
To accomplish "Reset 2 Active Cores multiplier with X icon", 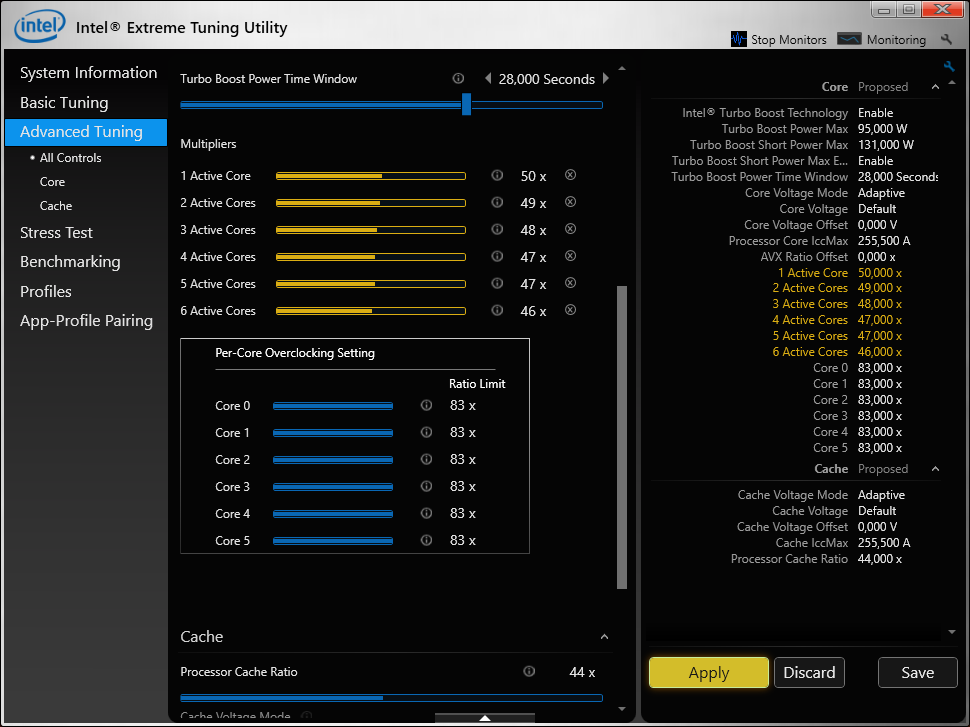I will 570,202.
